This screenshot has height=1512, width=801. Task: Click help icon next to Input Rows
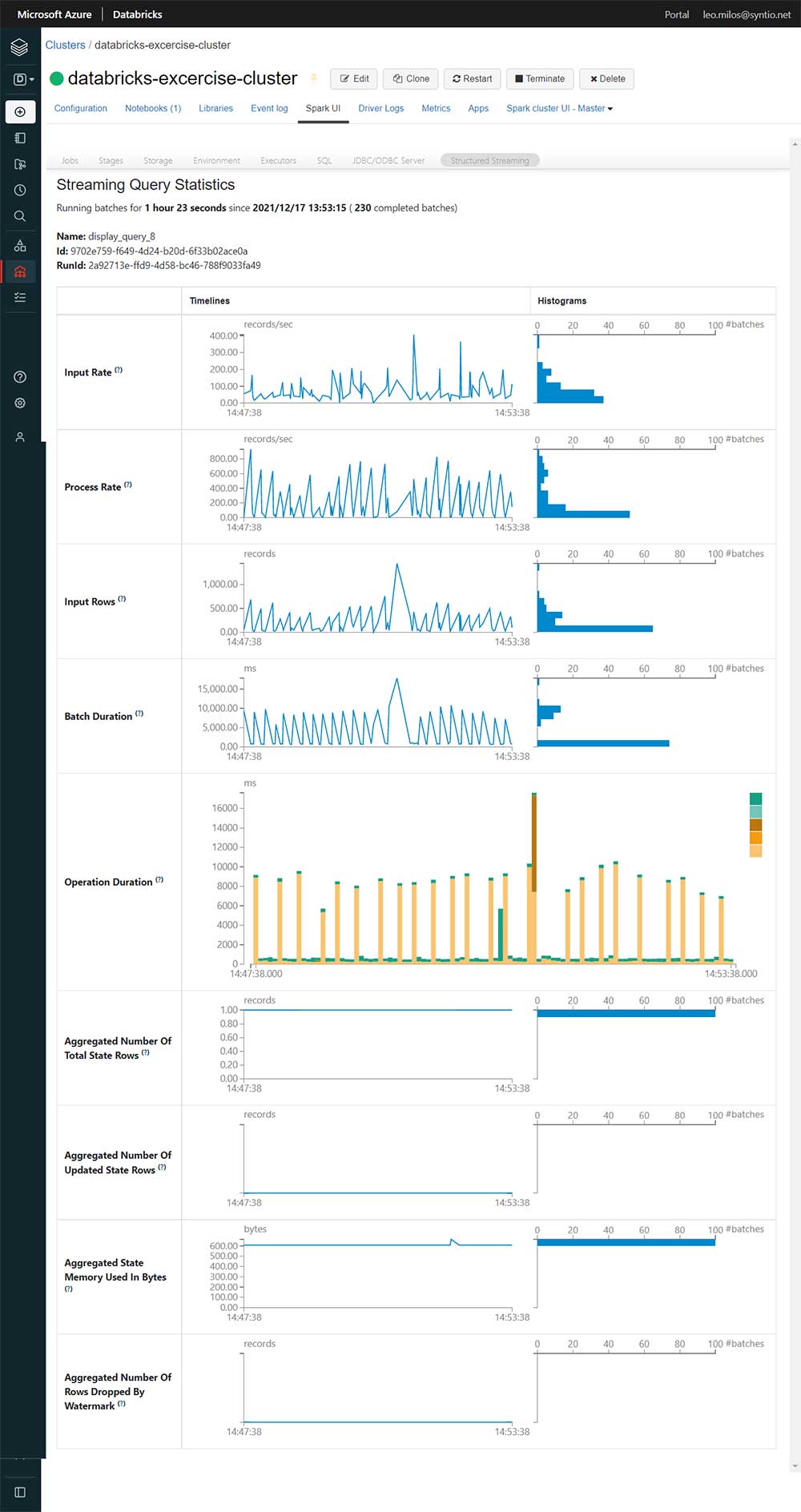point(122,599)
